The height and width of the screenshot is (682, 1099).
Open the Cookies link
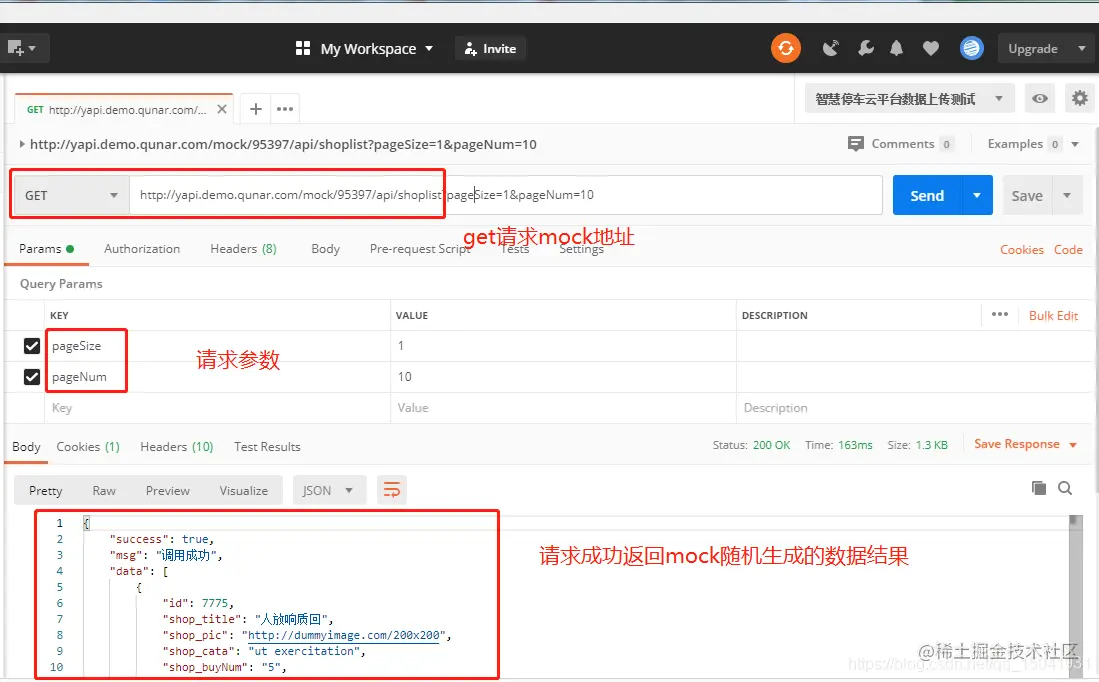pyautogui.click(x=1022, y=250)
